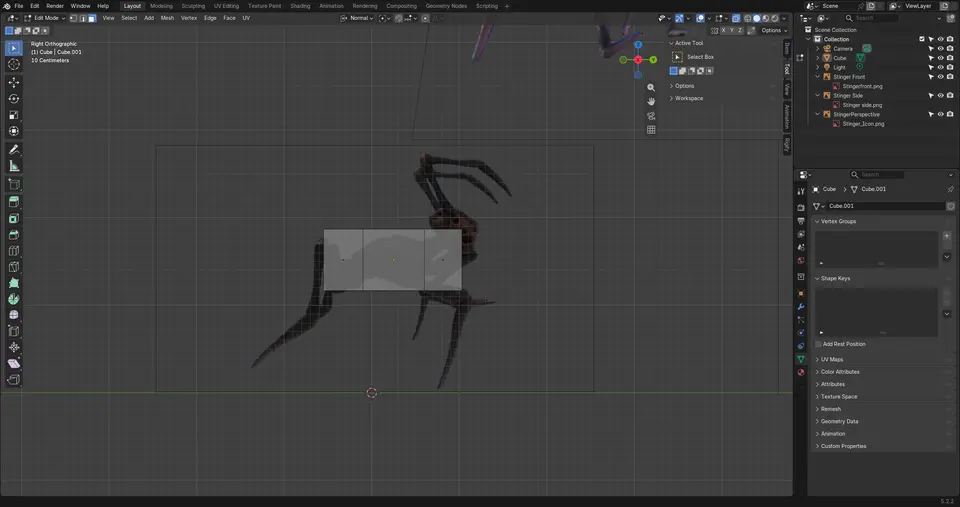This screenshot has height=507, width=960.
Task: Activate the Rotate tool
Action: (x=13, y=99)
